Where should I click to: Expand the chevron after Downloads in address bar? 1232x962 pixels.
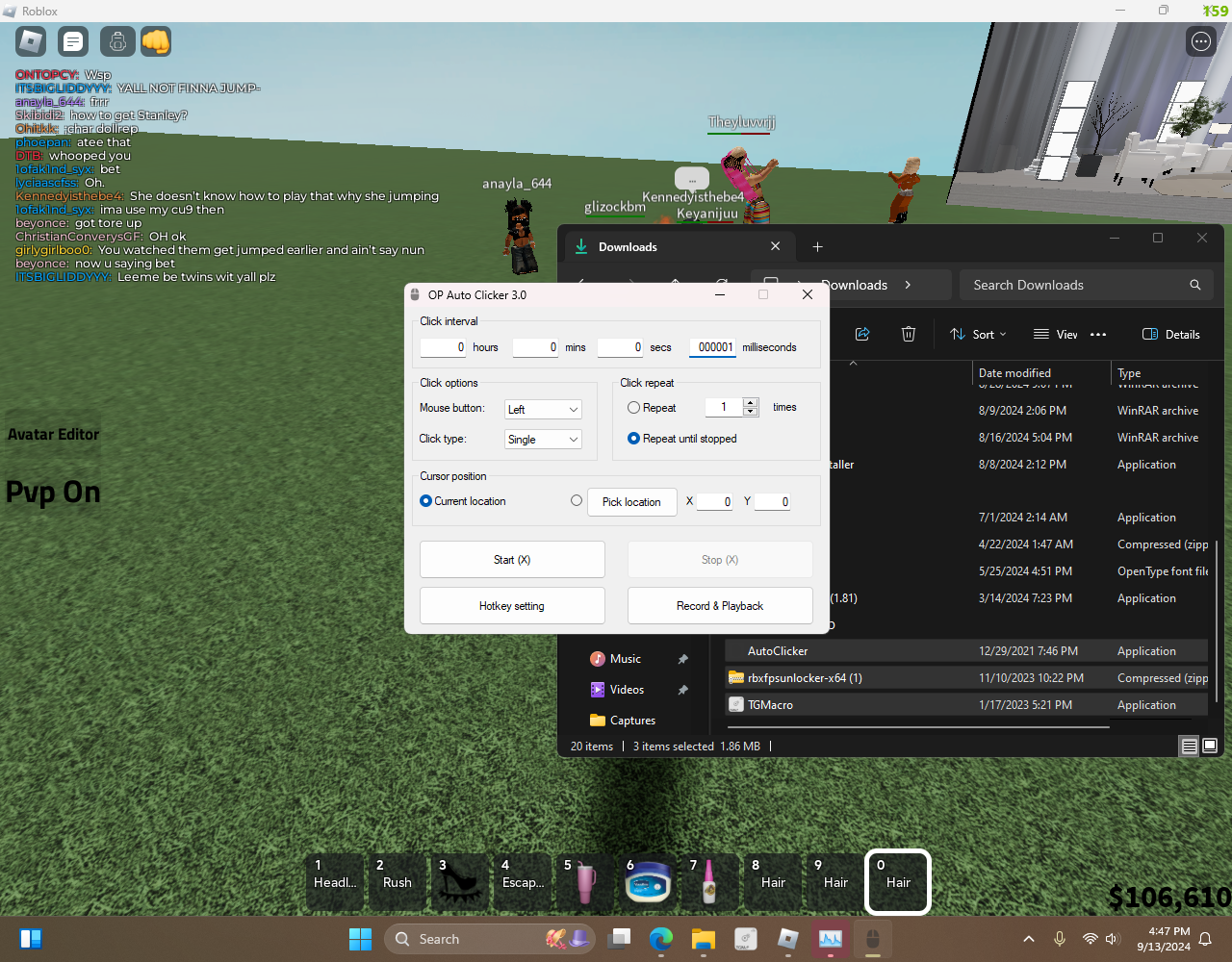click(x=908, y=285)
